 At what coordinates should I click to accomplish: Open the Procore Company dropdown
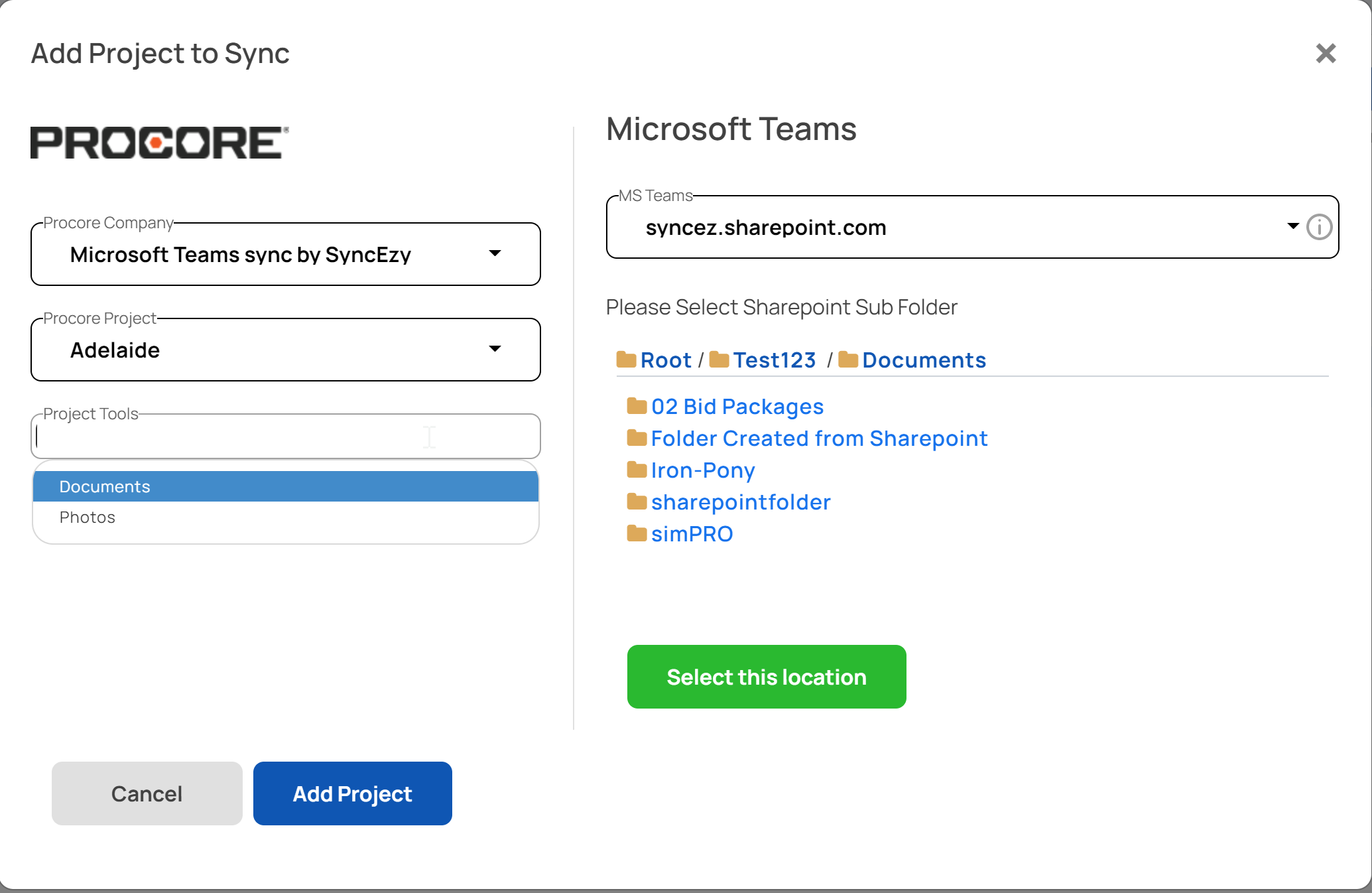click(x=286, y=254)
